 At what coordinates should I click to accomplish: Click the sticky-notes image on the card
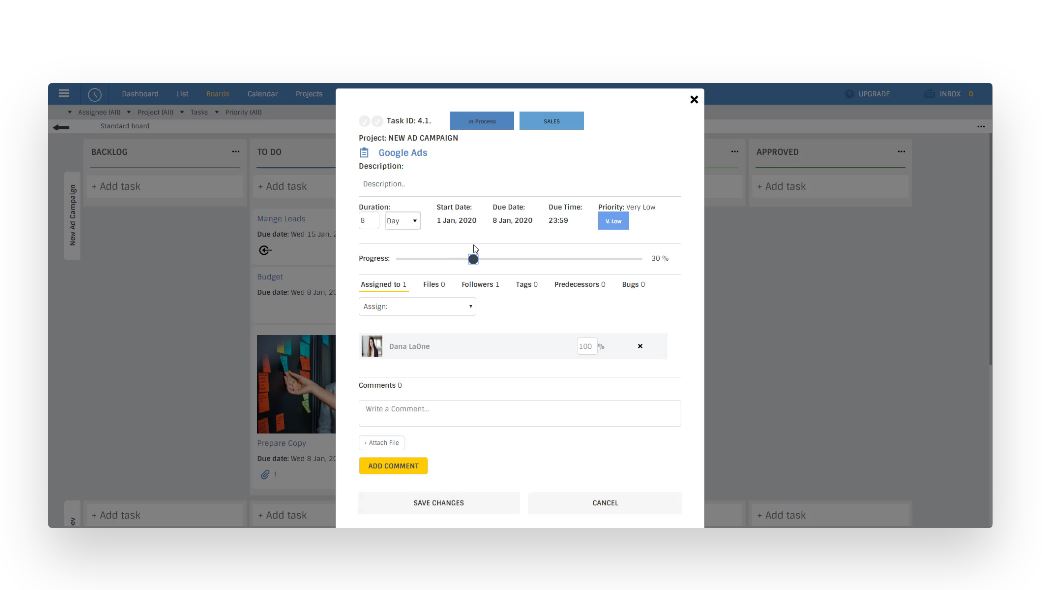click(296, 384)
